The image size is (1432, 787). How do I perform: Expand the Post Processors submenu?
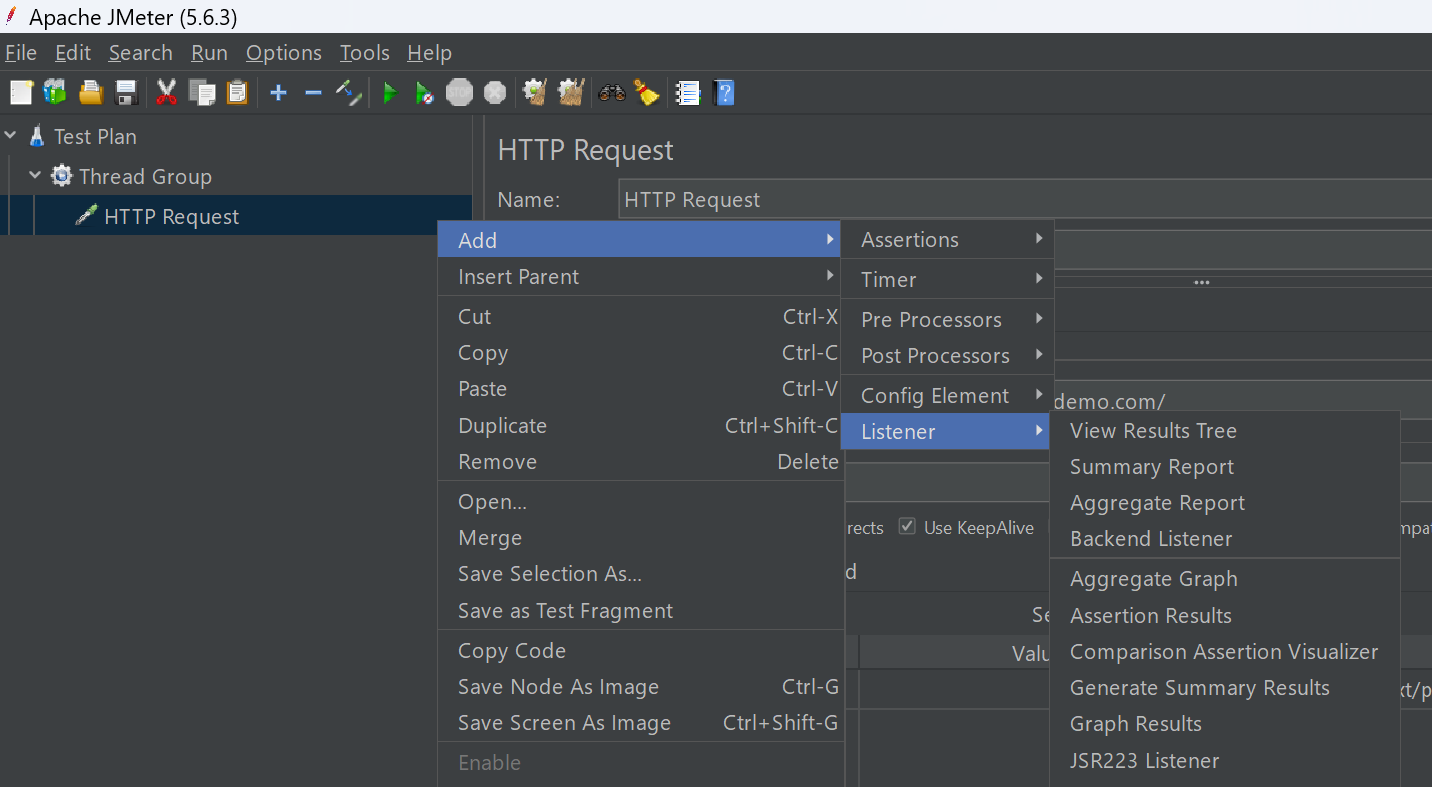tap(948, 356)
